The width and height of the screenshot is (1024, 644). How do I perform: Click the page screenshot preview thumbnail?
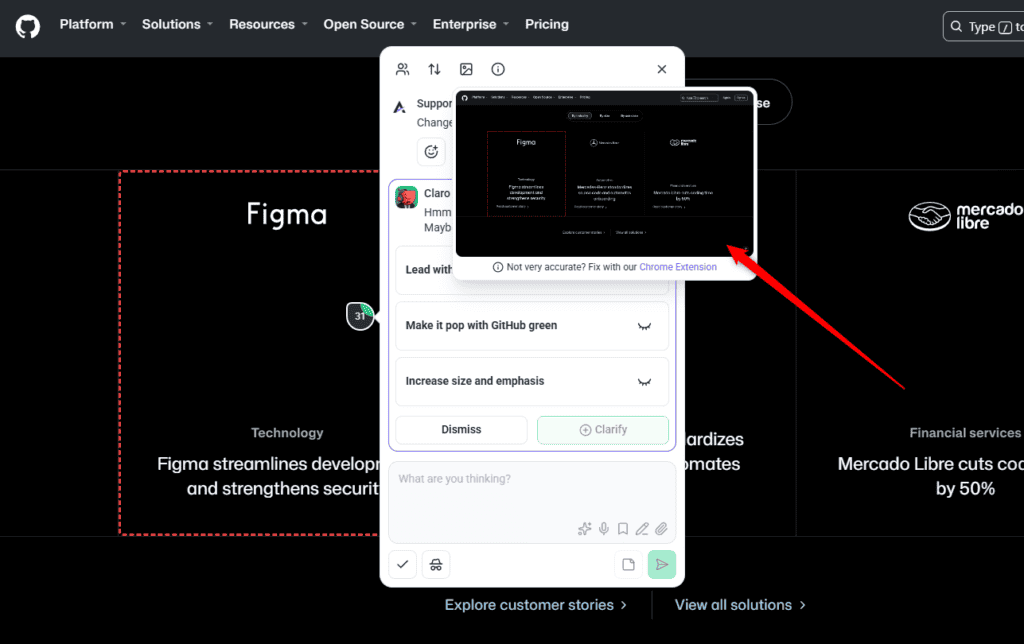click(604, 173)
